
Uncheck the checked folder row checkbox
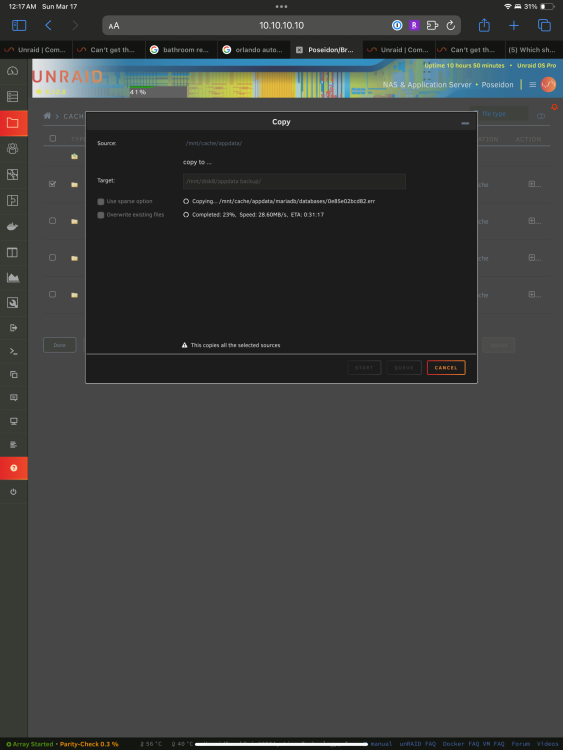click(x=53, y=184)
